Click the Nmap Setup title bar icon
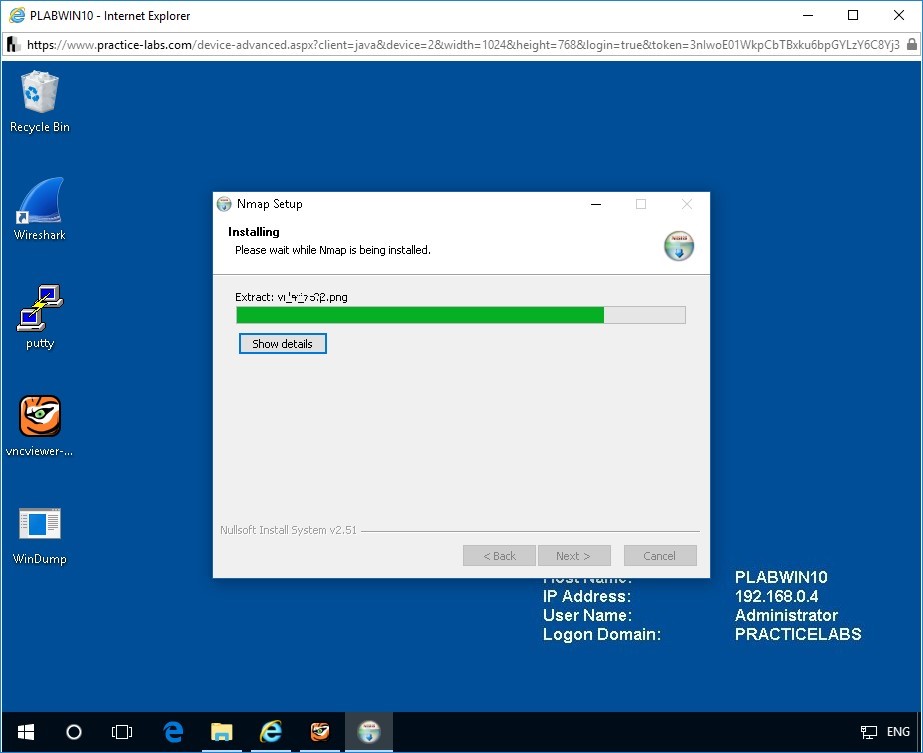 click(224, 204)
